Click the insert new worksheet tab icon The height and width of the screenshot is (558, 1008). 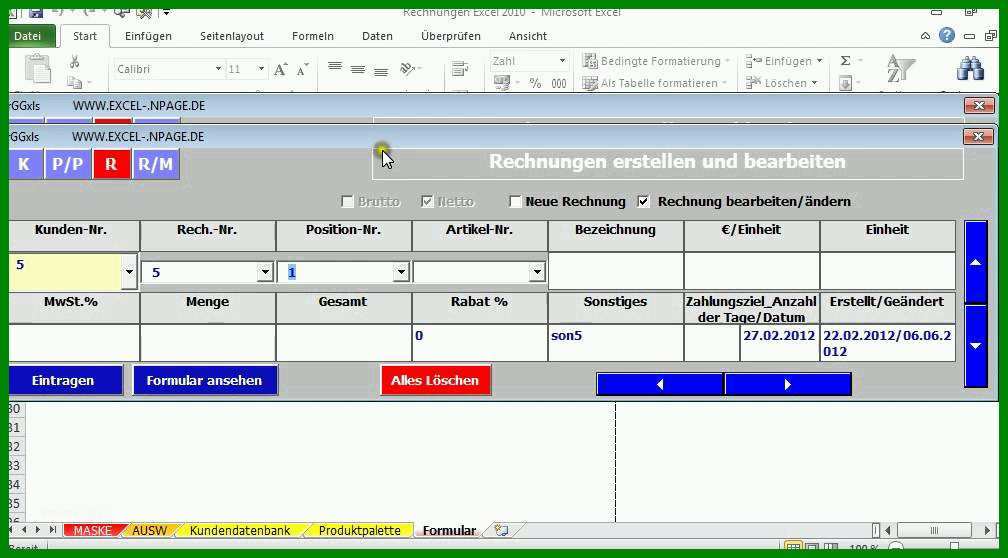coord(501,530)
